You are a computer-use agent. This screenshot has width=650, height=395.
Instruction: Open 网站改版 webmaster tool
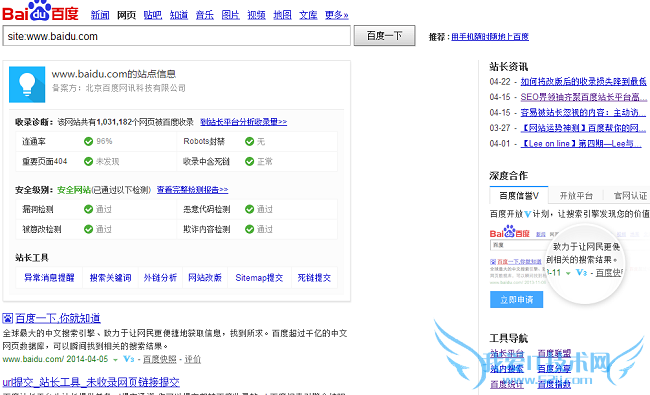click(x=205, y=278)
